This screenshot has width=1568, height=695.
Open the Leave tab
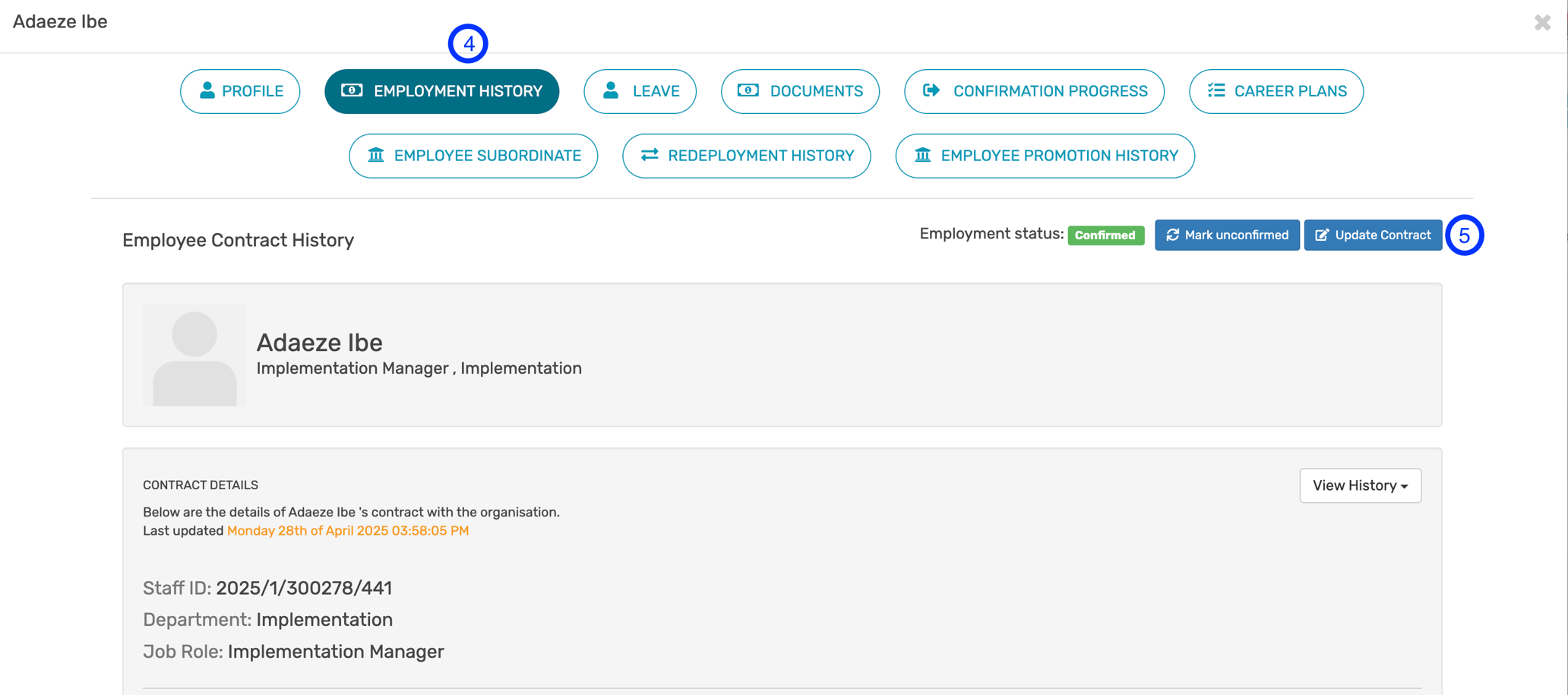pos(640,91)
